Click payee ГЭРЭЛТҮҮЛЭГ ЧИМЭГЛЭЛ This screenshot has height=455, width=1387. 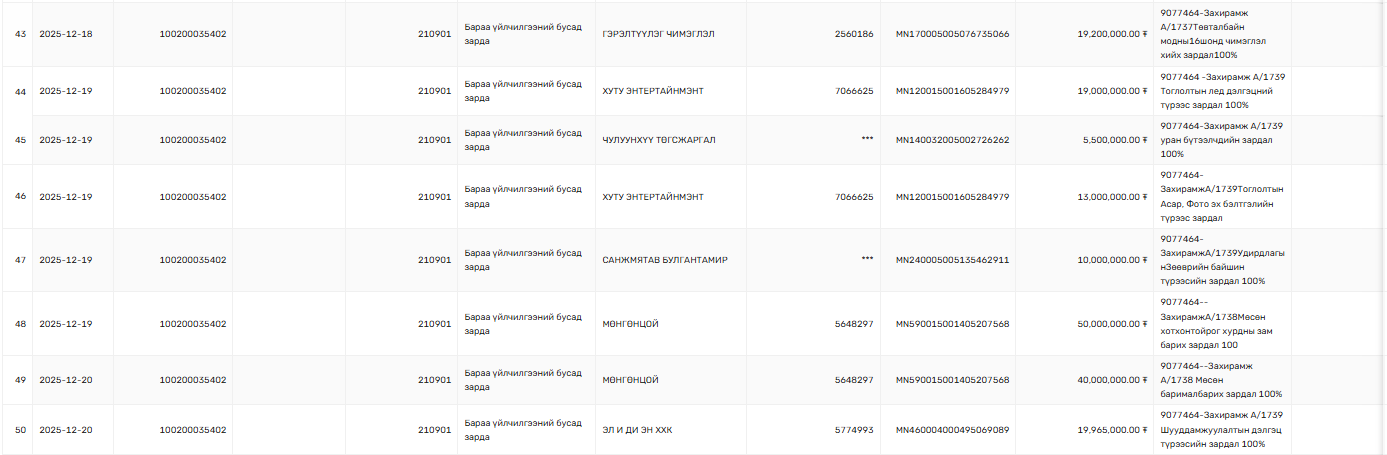(x=658, y=34)
